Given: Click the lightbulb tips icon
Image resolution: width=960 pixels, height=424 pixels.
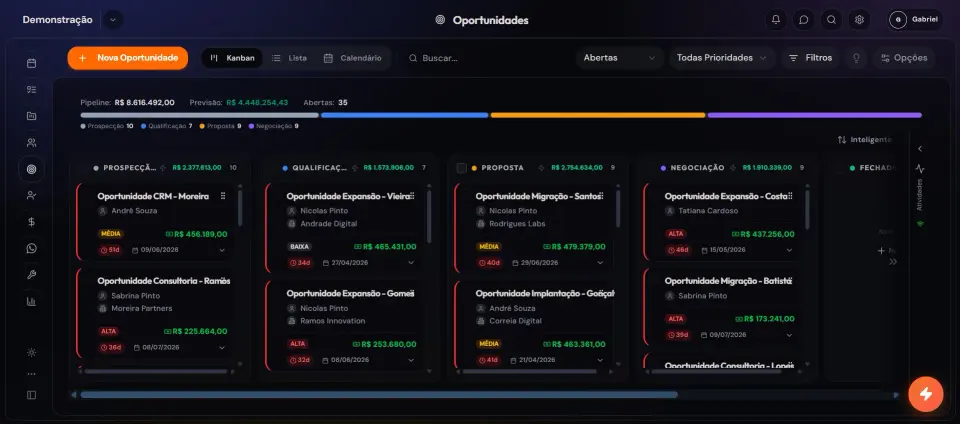Looking at the screenshot, I should click(x=857, y=58).
